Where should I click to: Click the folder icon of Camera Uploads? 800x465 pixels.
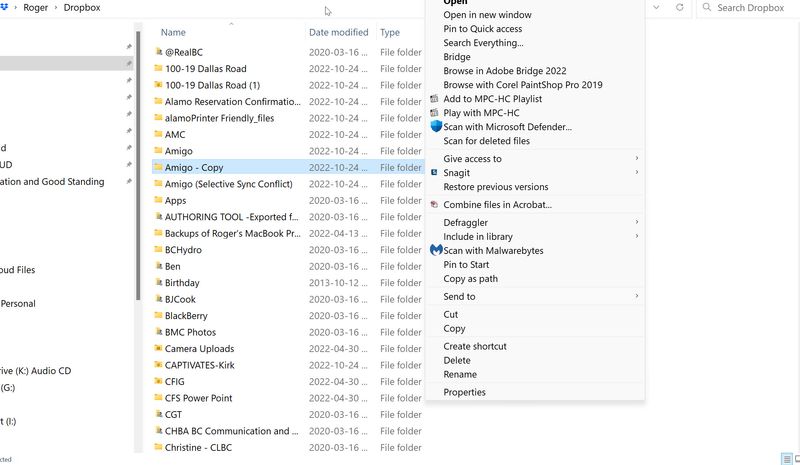tap(158, 348)
